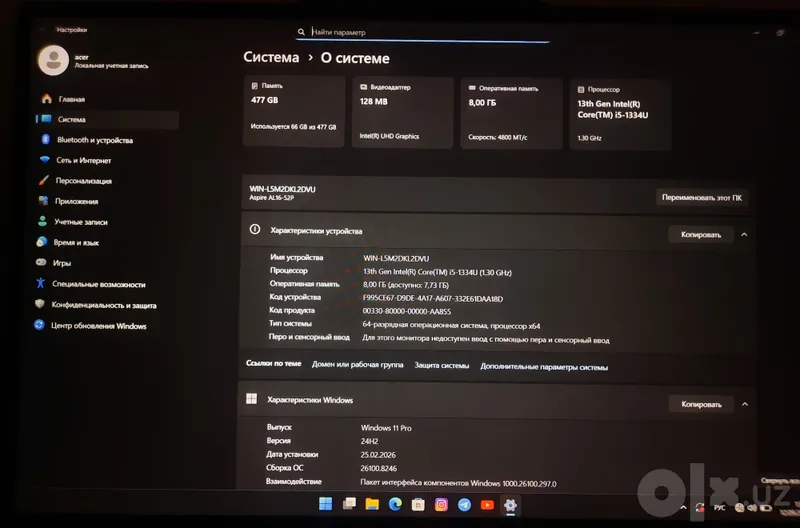Select the 25.02.2026 install date
The height and width of the screenshot is (528, 800).
tap(378, 455)
